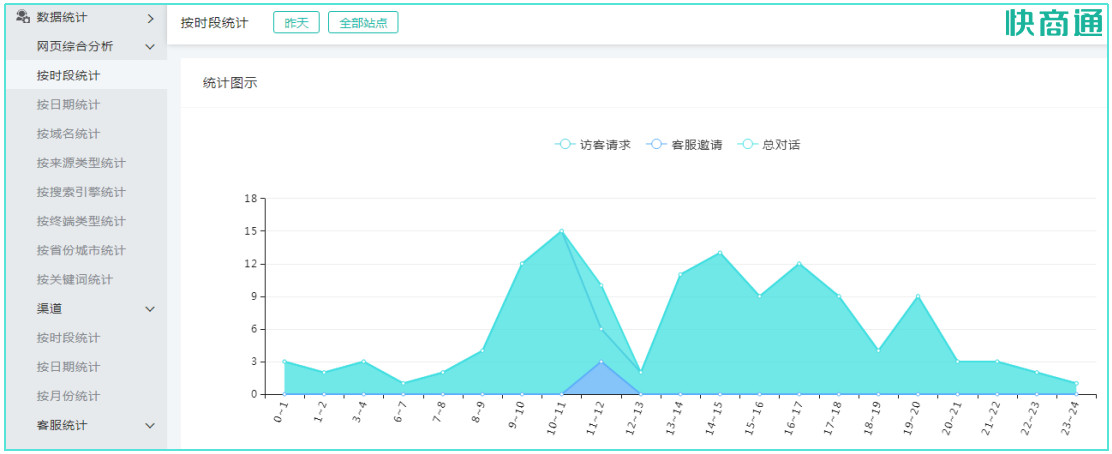Collapse the 网页综合分析 section
The image size is (1112, 454).
(150, 47)
